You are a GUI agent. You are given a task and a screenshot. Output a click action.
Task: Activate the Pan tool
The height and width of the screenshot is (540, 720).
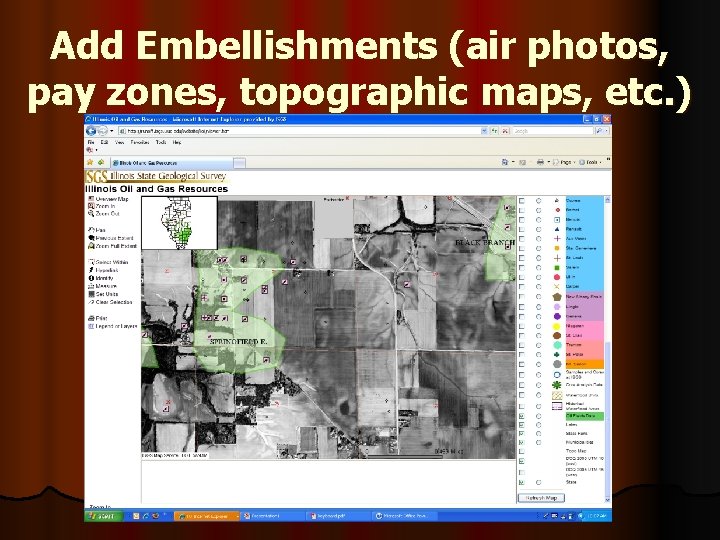(x=97, y=230)
